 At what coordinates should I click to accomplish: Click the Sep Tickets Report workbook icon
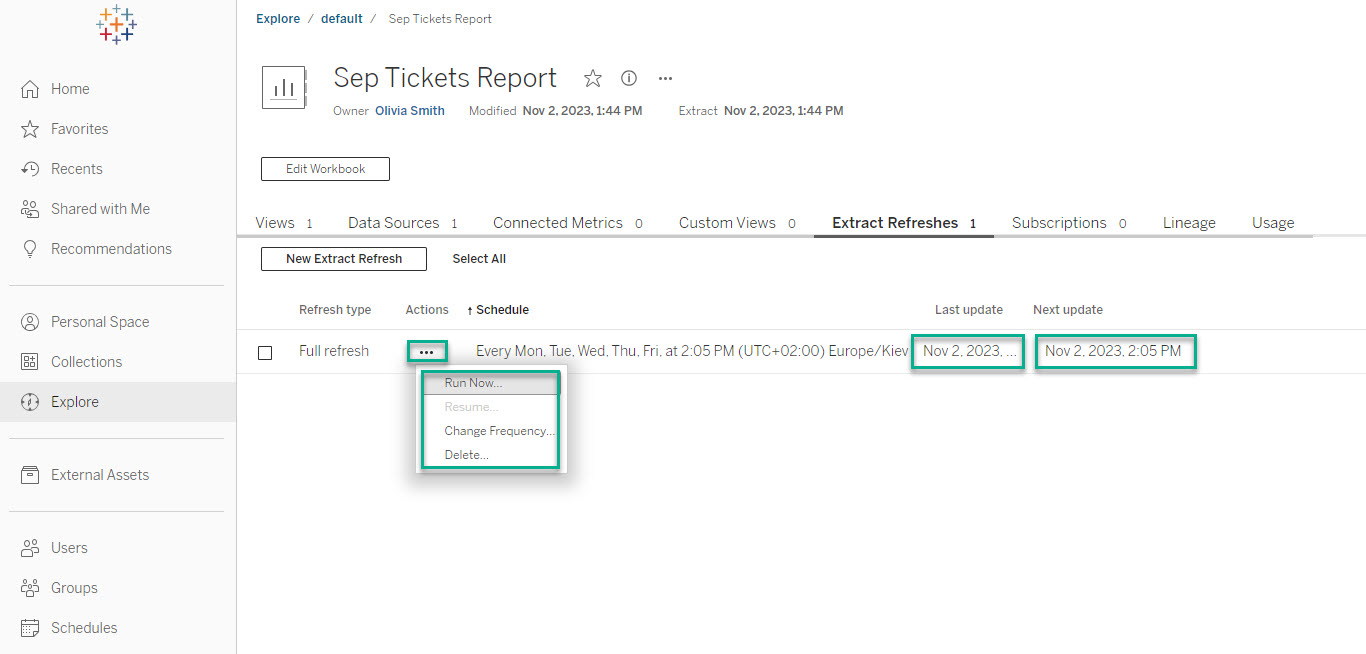(x=284, y=87)
